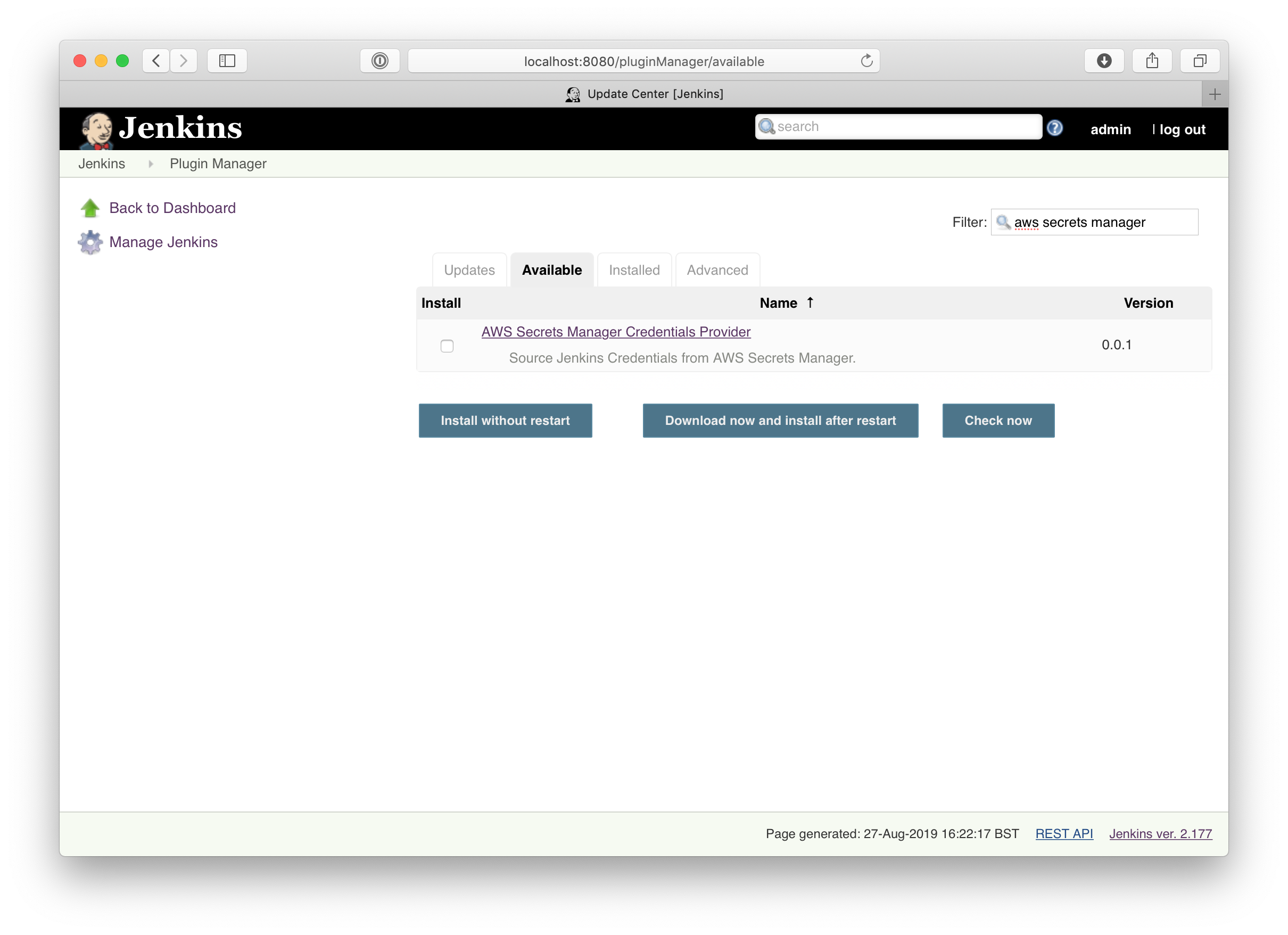Click the Manage Jenkins gear icon
Screen dimensions: 1288x935
click(90, 243)
